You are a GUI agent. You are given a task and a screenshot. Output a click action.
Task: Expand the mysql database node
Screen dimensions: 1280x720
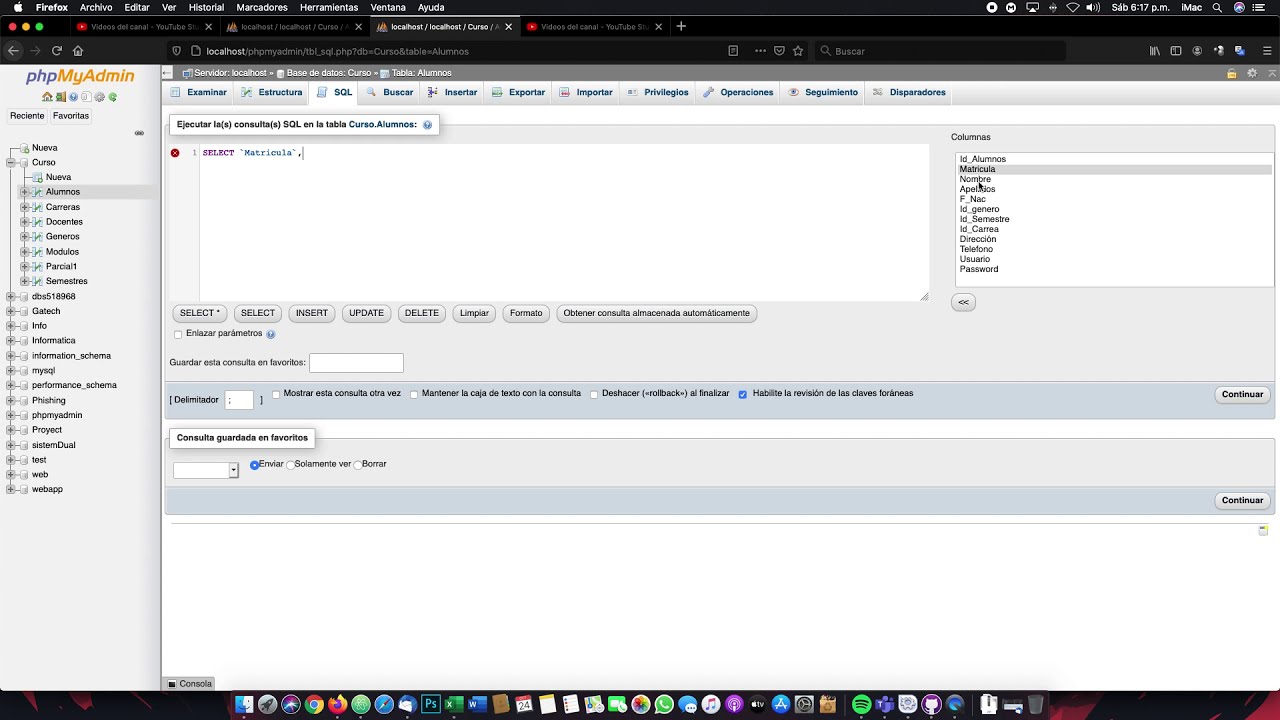(x=11, y=371)
